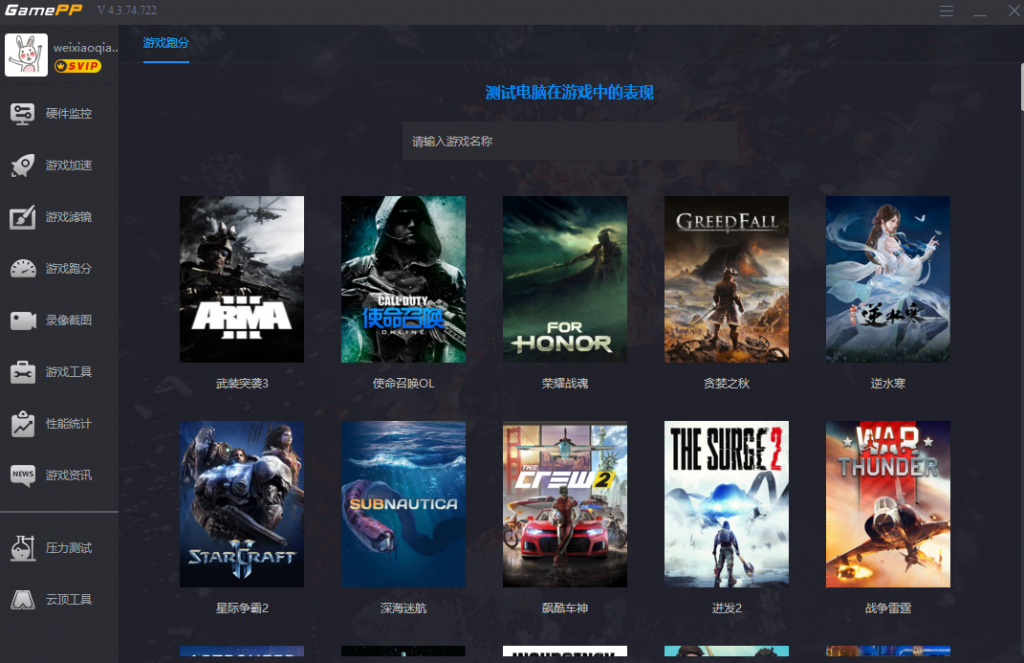Click the 游戏资讯 news icon

tap(23, 475)
